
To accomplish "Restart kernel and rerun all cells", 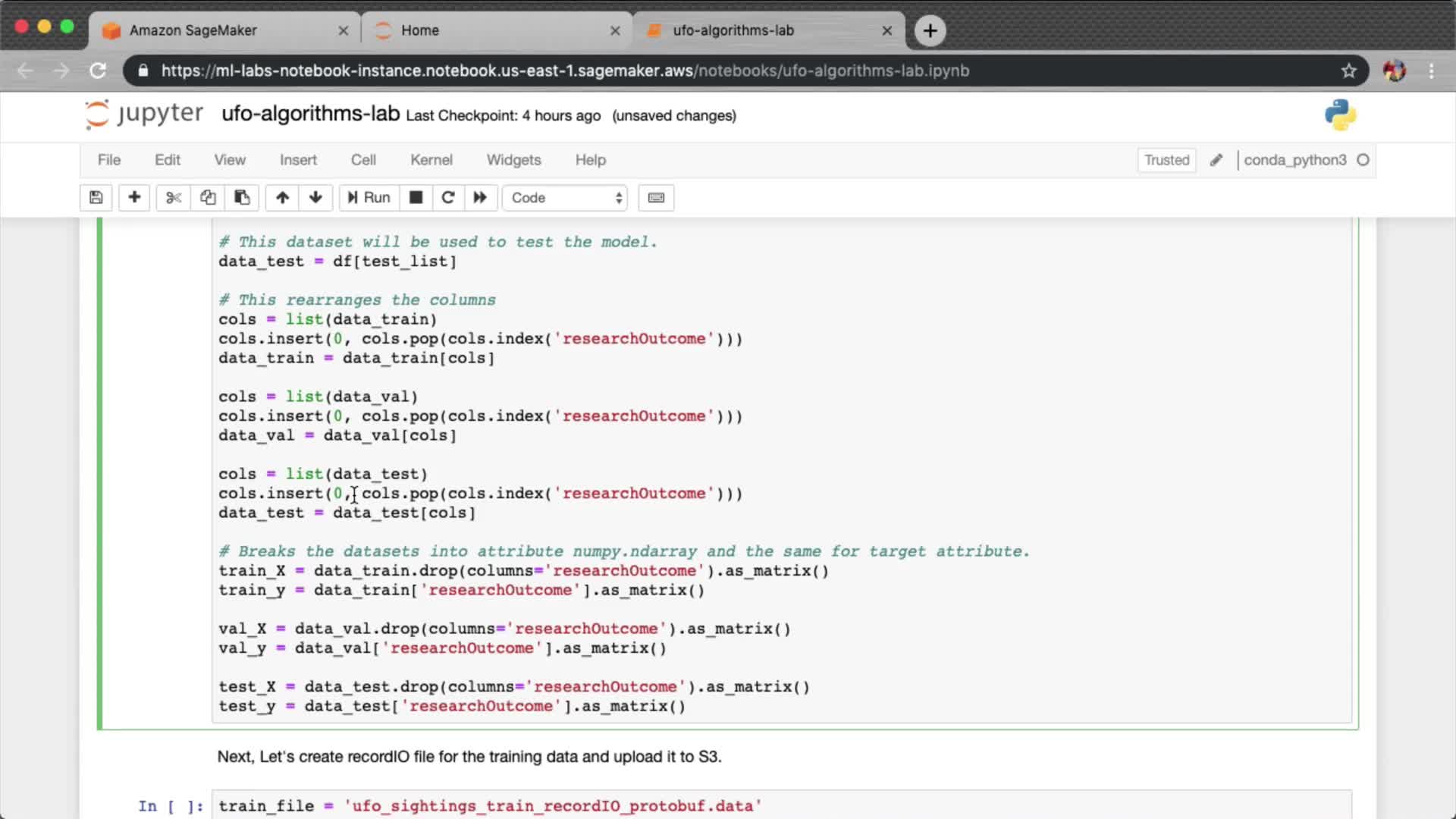I will [x=480, y=198].
